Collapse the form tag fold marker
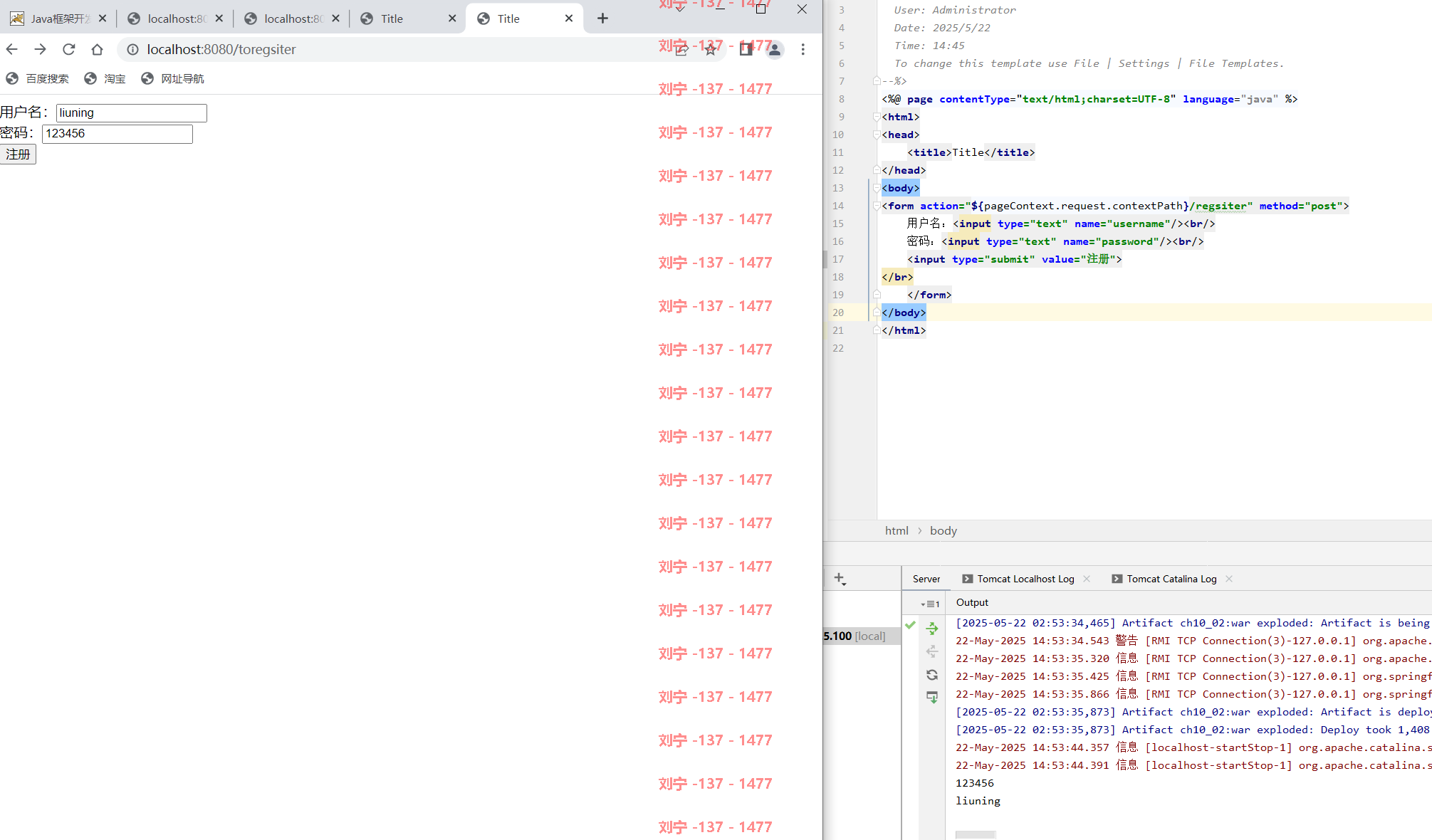The height and width of the screenshot is (840, 1432). coord(877,206)
